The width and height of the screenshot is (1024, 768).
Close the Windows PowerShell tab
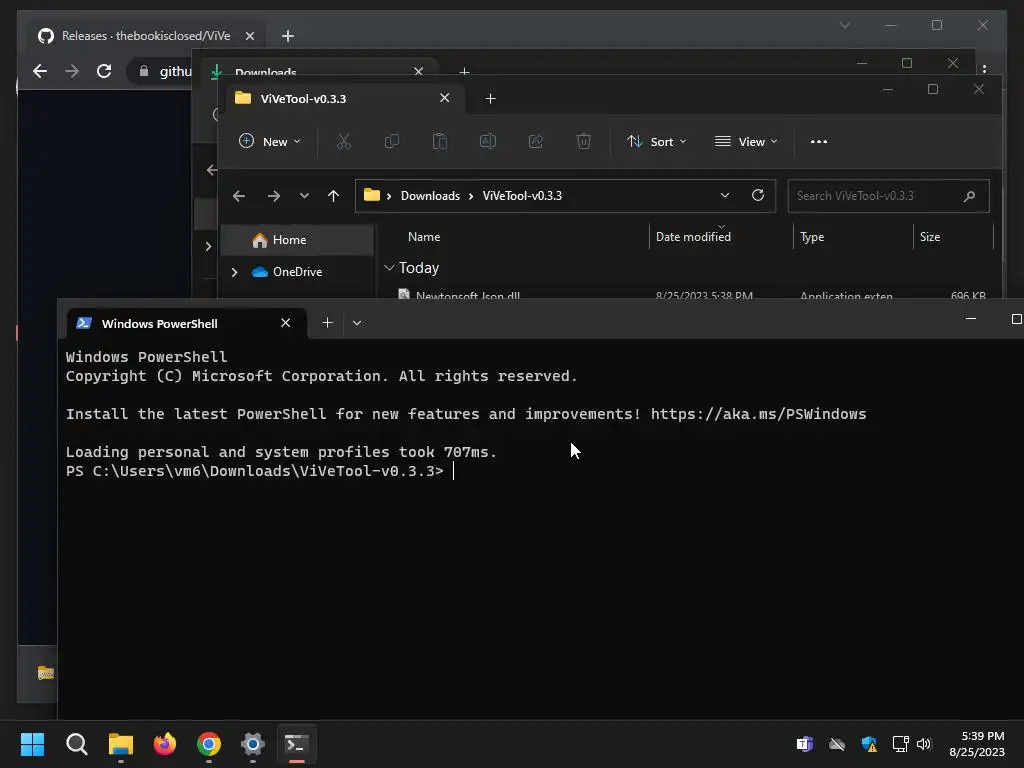click(x=285, y=323)
